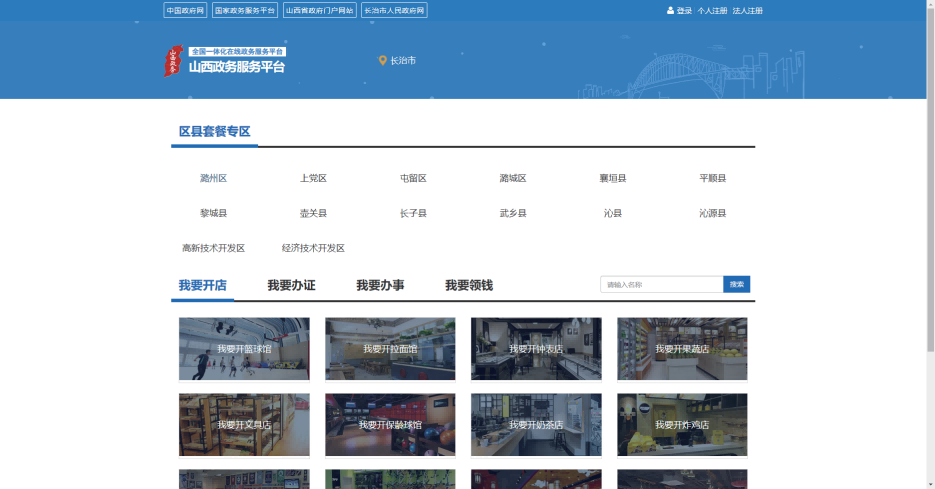
Task: Select the 区县套餐专区 heading tab
Action: click(215, 131)
